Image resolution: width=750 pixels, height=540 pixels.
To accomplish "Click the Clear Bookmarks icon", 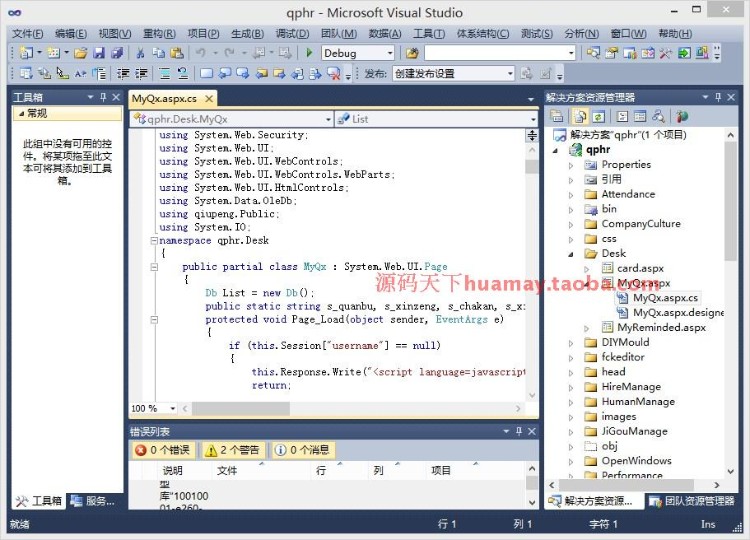I will (x=333, y=74).
